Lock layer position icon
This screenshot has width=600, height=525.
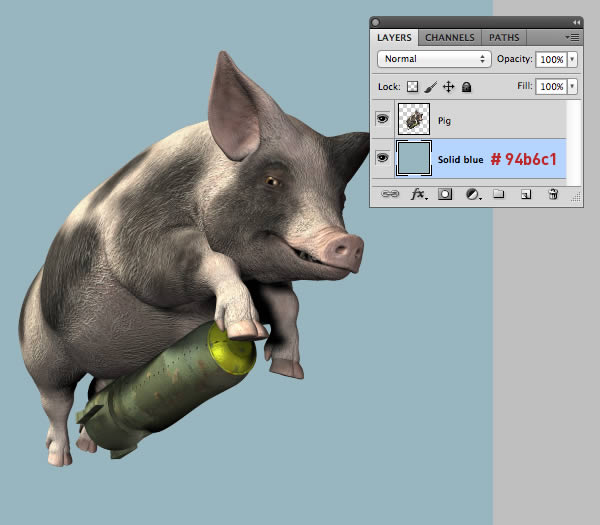point(448,87)
